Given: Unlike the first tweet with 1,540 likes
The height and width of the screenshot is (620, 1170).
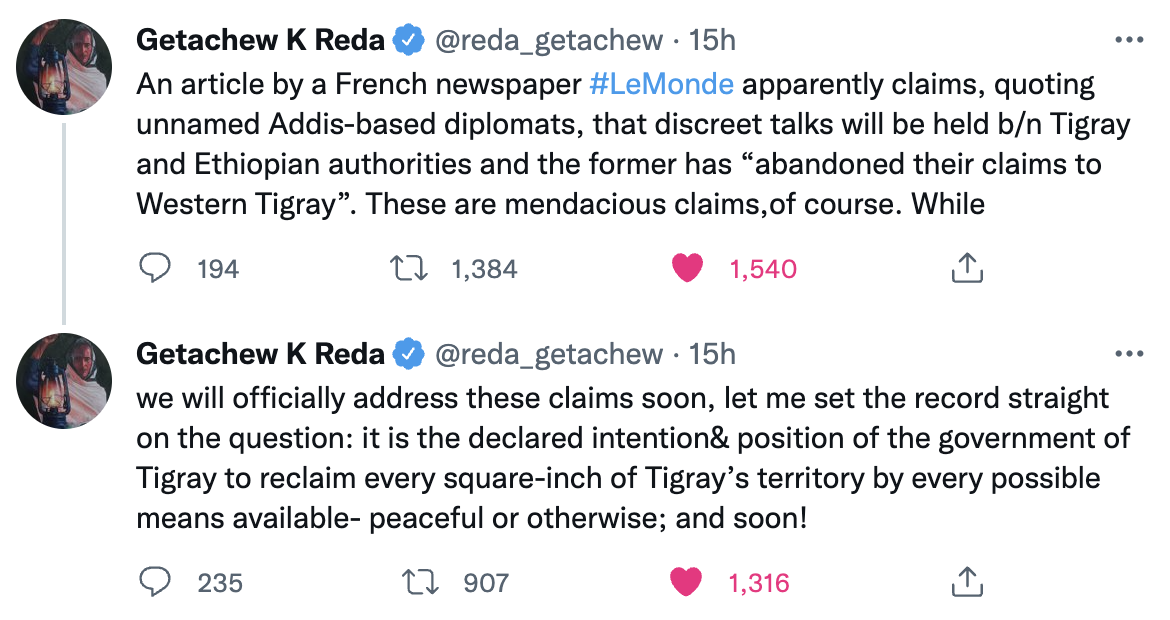Looking at the screenshot, I should 686,268.
